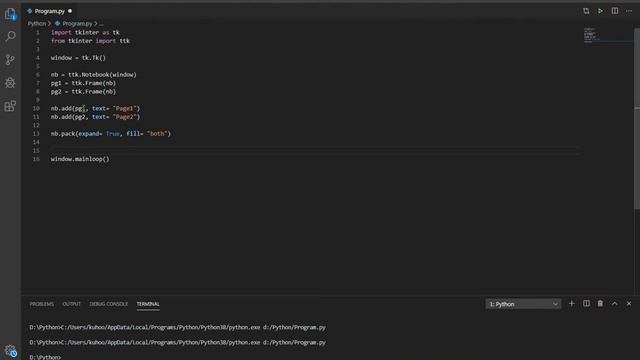Open the Explorer view in activity bar
The height and width of the screenshot is (360, 640).
[x=10, y=14]
